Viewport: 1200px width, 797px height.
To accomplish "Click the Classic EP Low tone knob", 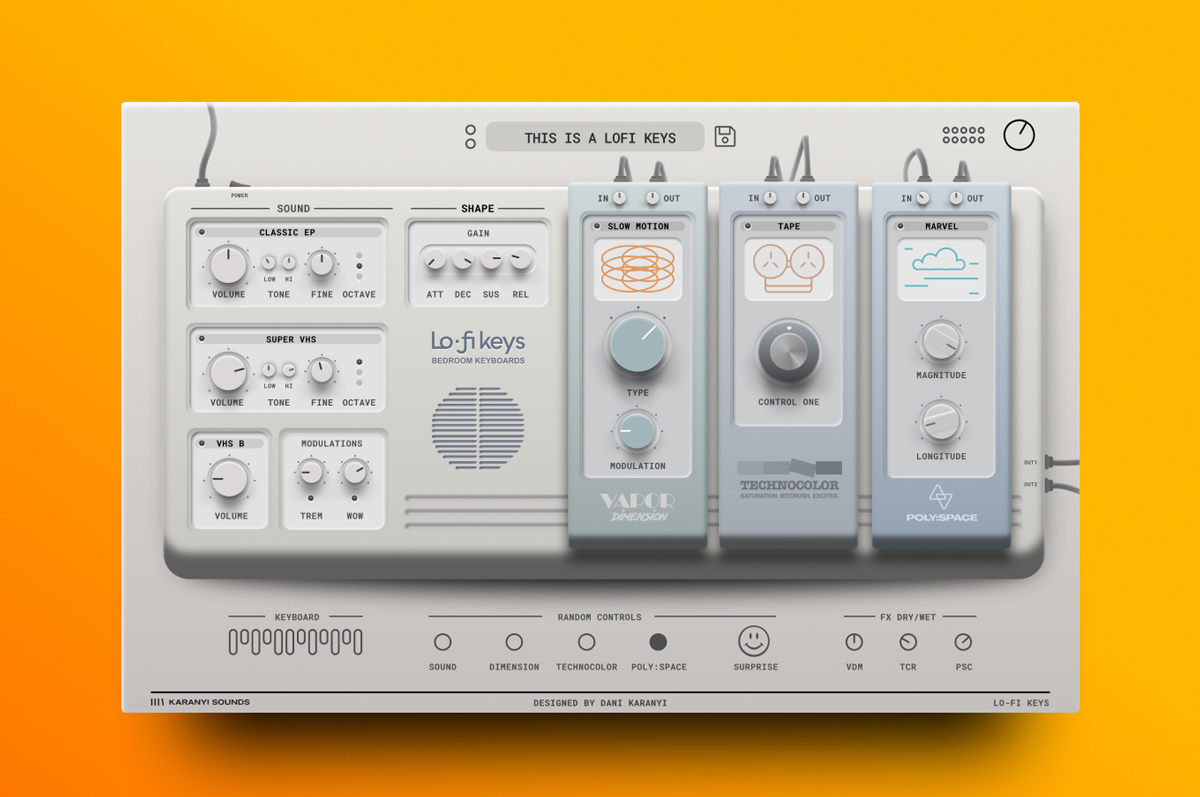I will click(x=269, y=263).
